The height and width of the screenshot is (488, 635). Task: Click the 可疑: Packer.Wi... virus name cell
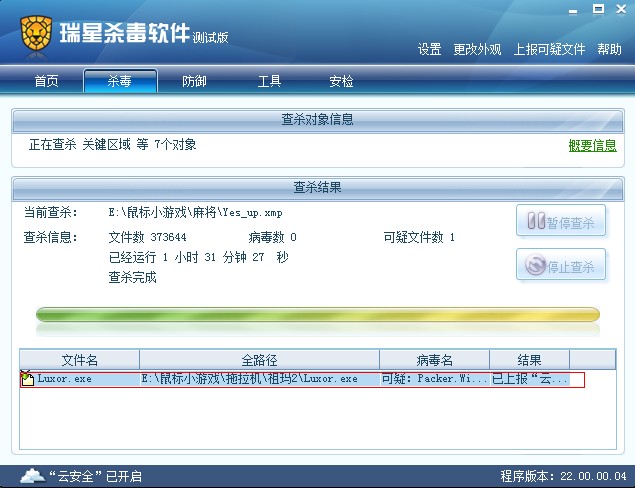pos(434,379)
